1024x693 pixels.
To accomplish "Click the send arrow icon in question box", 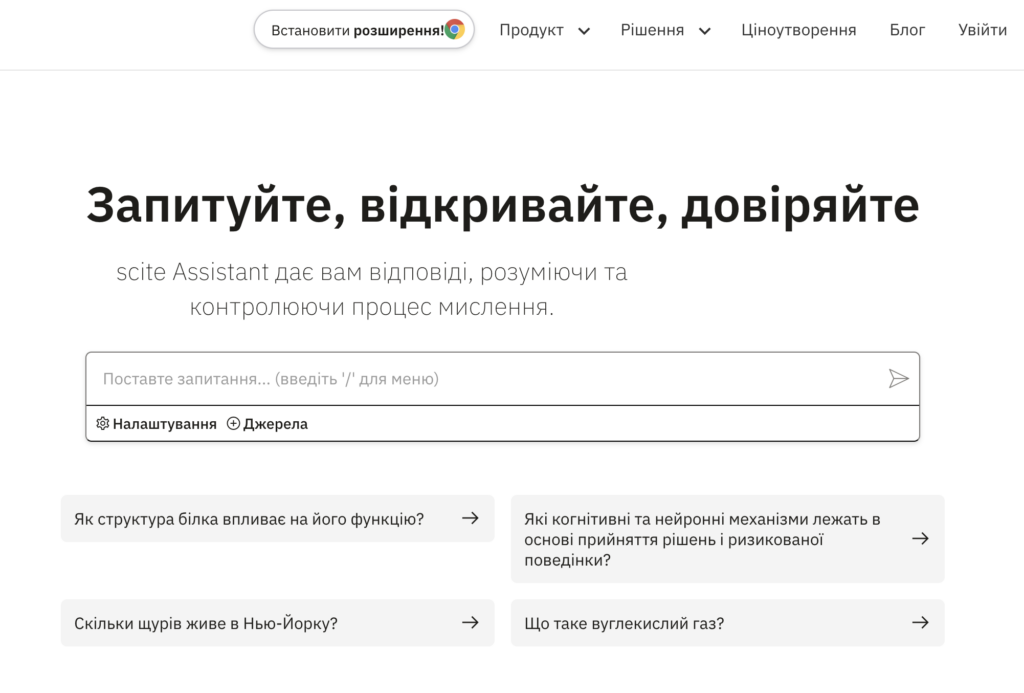I will 898,379.
